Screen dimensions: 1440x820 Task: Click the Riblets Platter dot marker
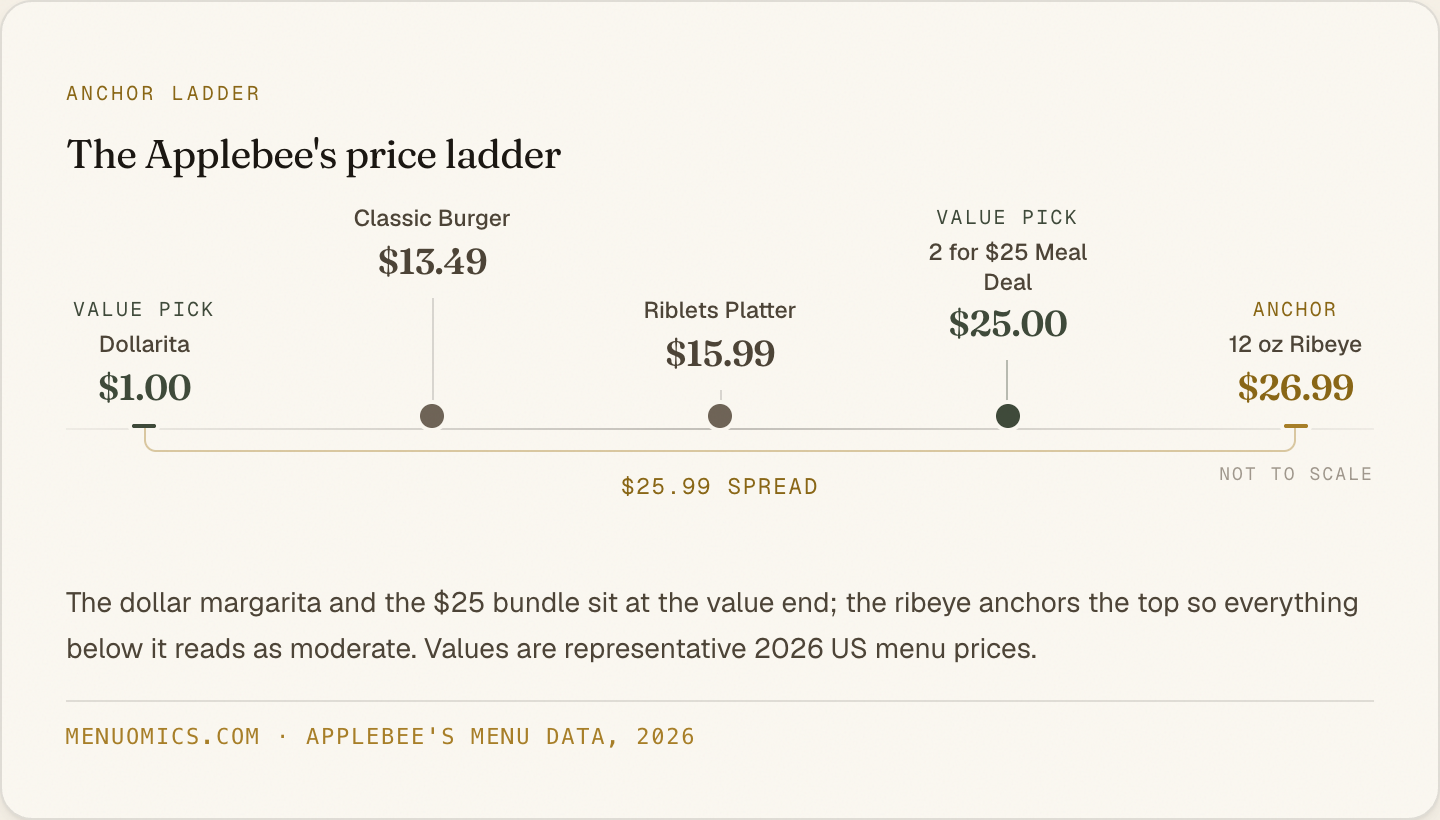(x=720, y=416)
